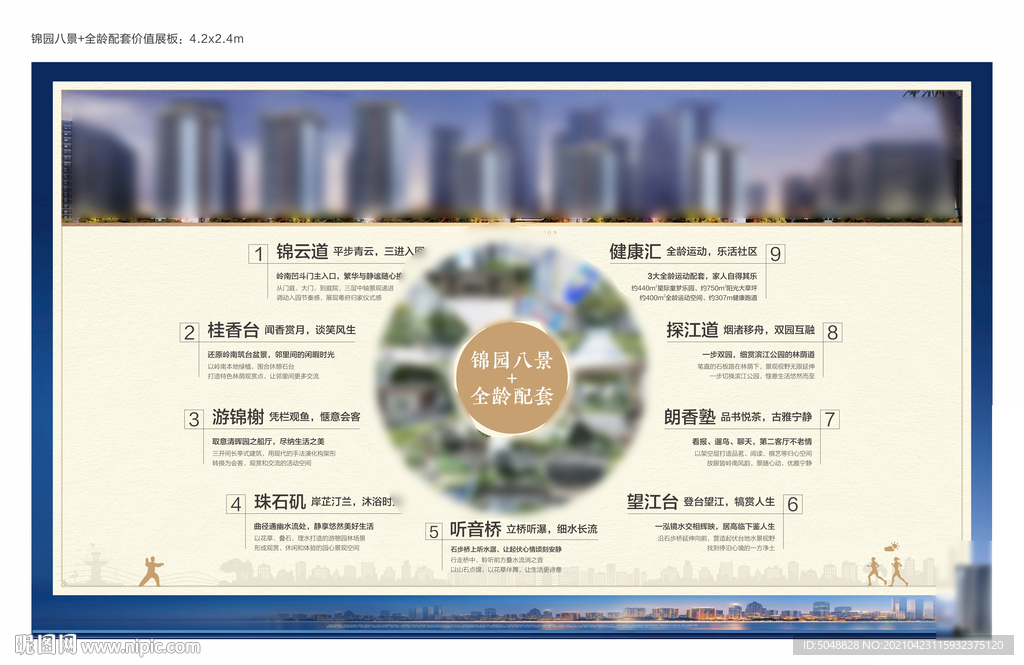
Task: Click the blurred circular garden photo collage
Action: 512,378
